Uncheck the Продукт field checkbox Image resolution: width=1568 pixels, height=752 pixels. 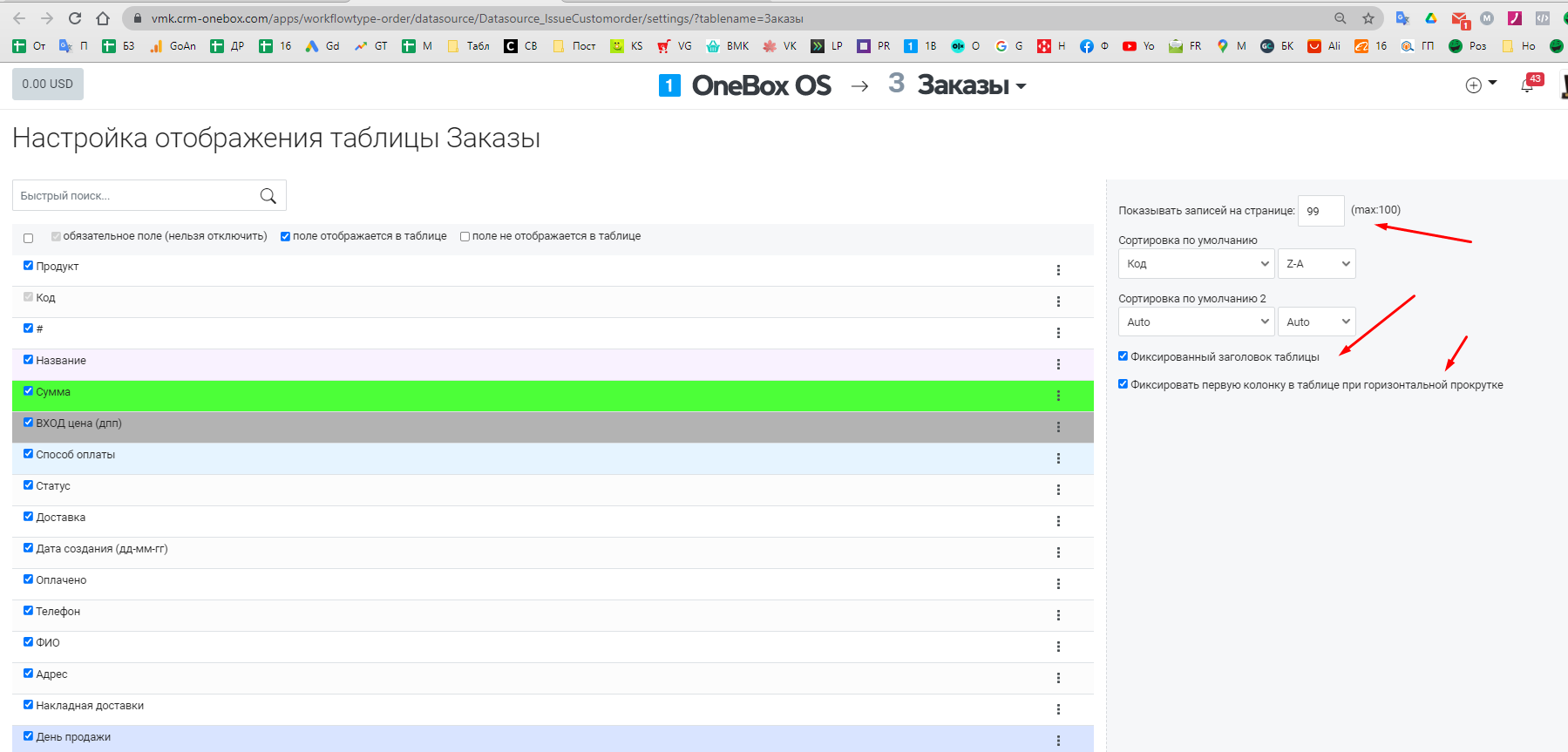(x=28, y=266)
